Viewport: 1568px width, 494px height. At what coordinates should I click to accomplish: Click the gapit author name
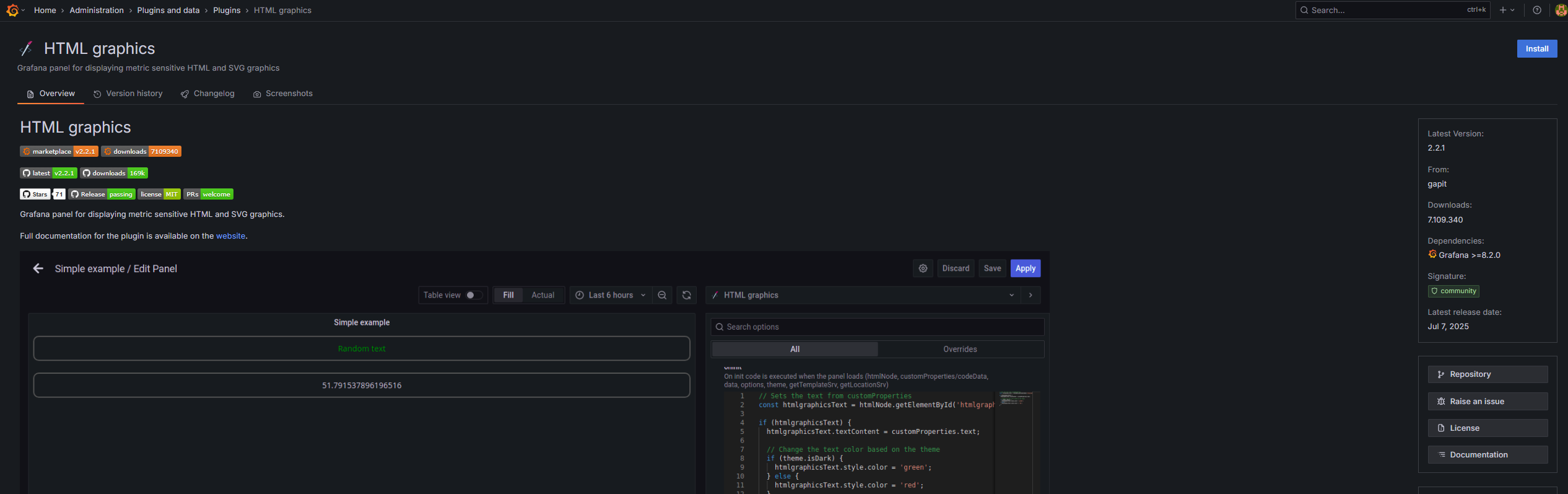[1437, 184]
